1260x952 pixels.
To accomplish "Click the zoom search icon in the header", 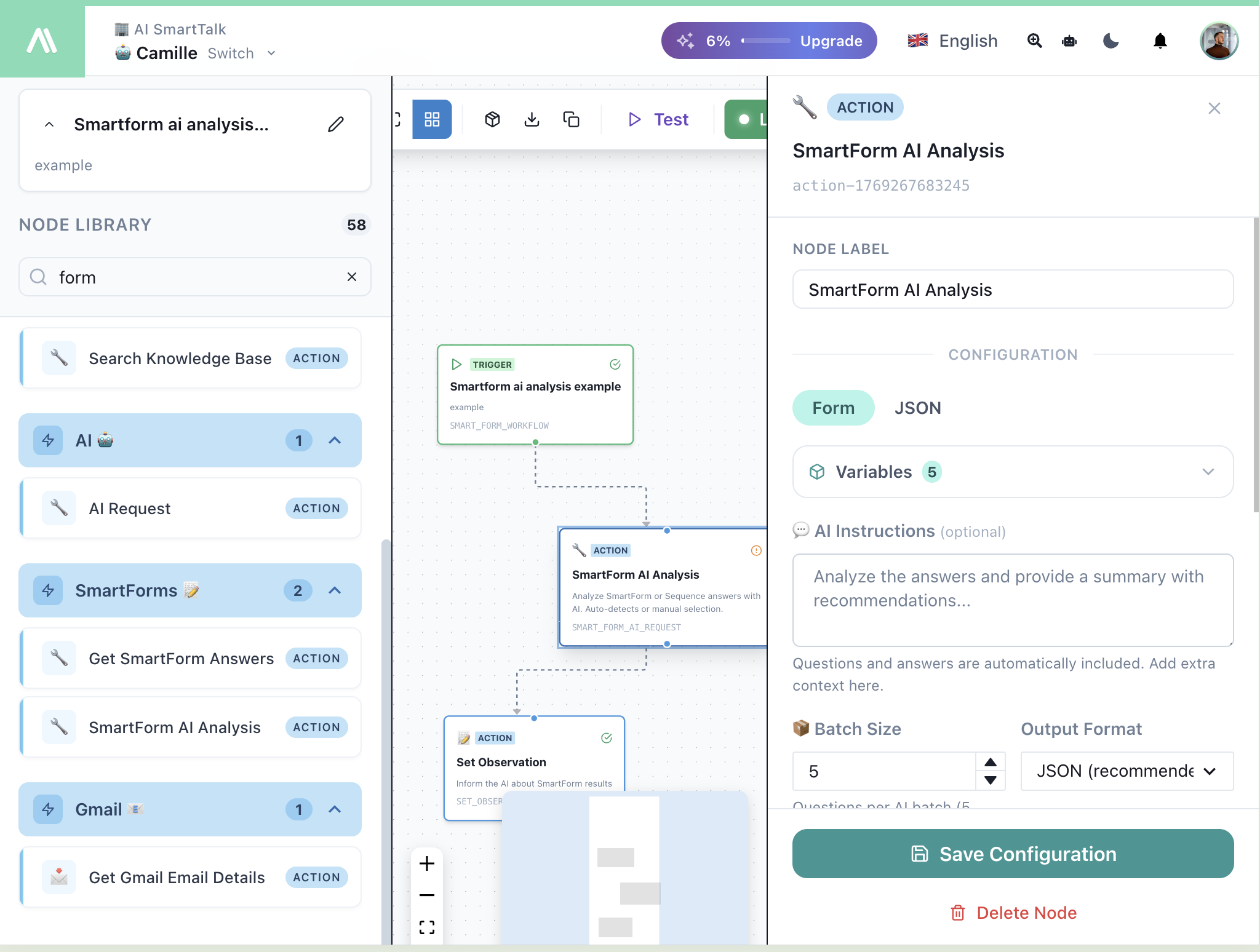I will point(1034,41).
